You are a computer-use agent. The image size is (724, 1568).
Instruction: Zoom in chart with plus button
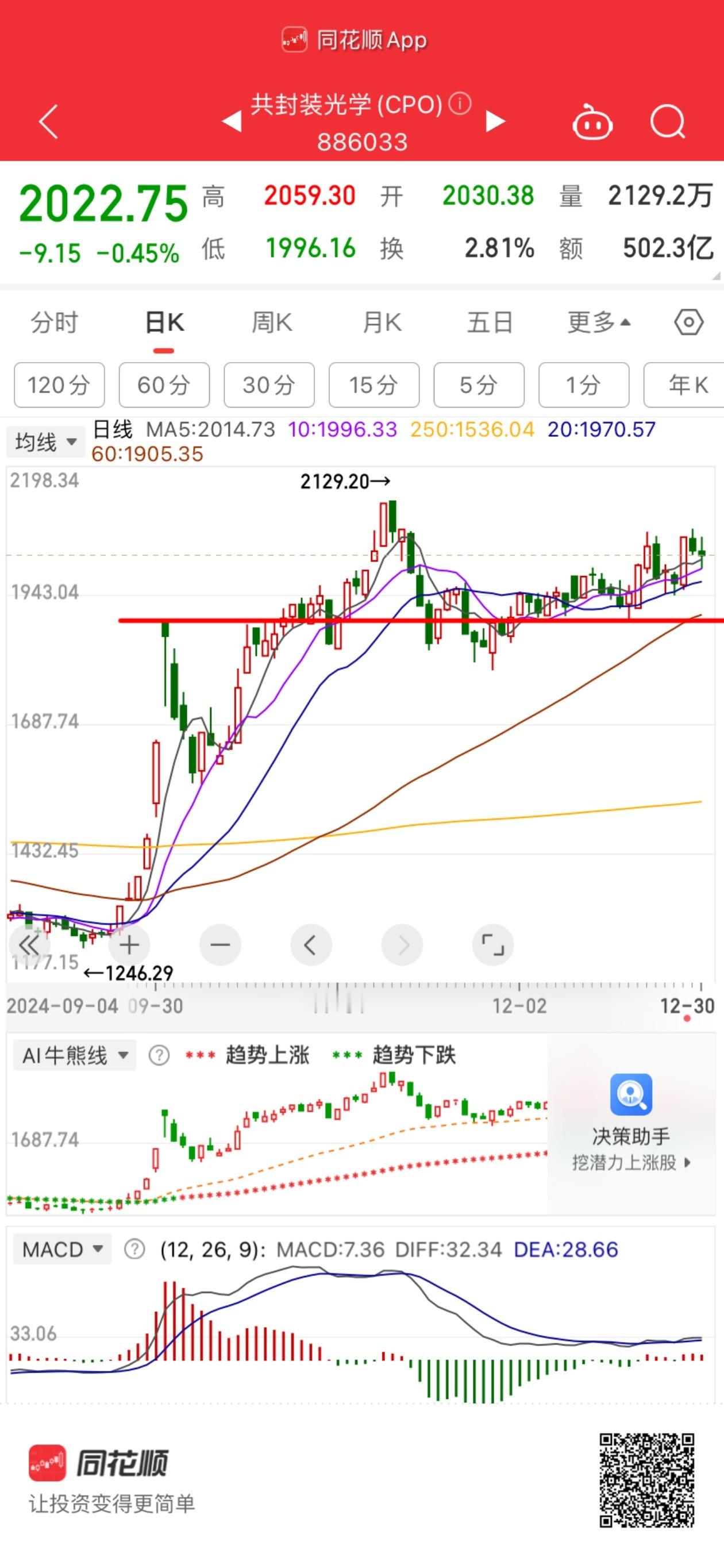click(130, 945)
